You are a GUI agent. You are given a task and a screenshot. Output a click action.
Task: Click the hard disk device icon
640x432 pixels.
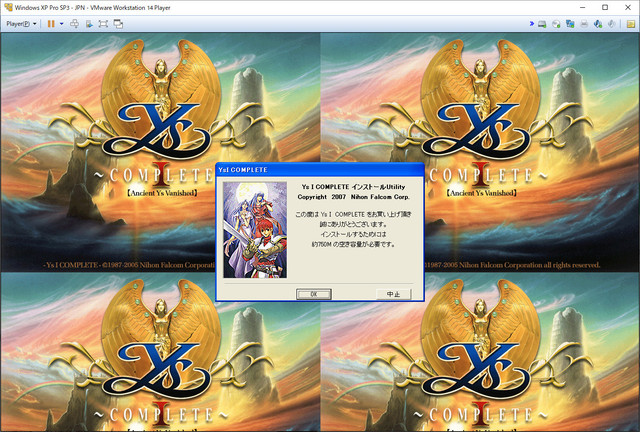tap(542, 24)
